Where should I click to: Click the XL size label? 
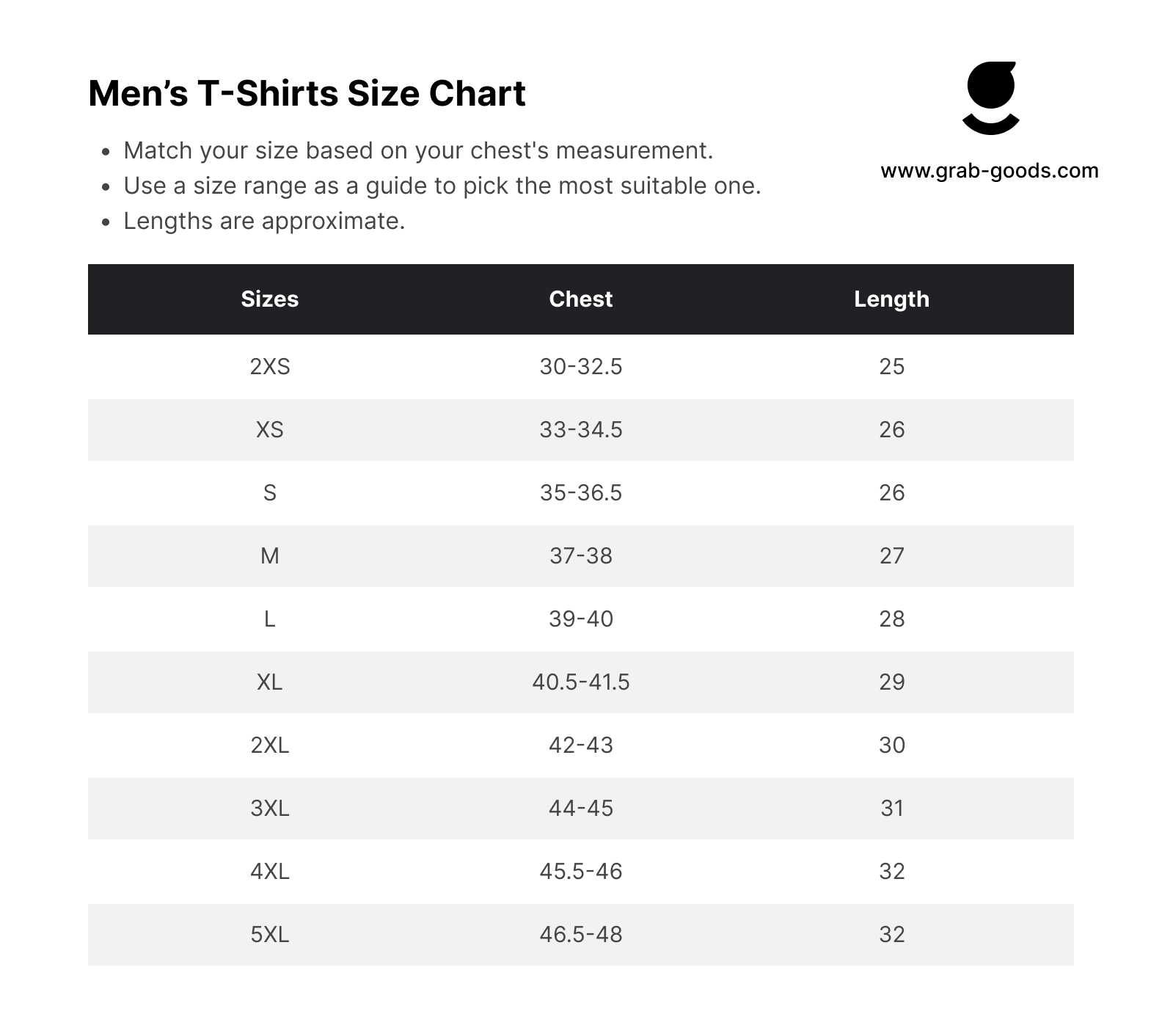coord(270,682)
